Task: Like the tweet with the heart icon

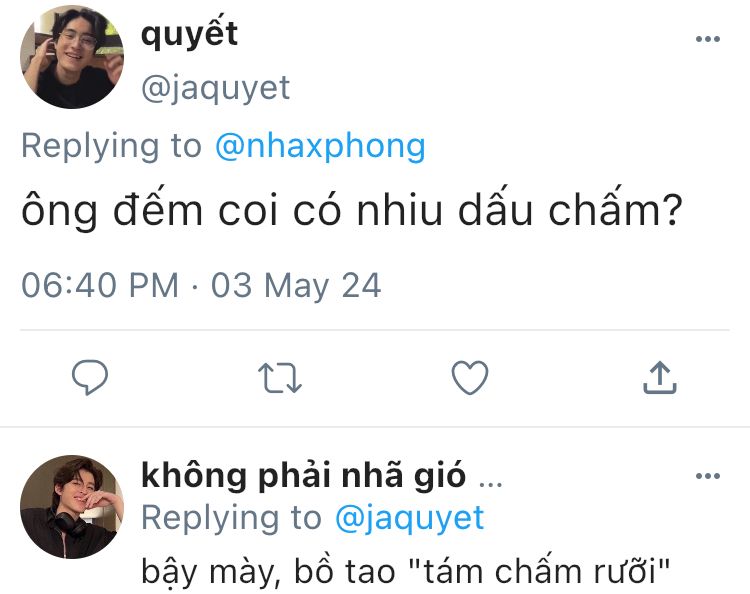Action: 470,377
